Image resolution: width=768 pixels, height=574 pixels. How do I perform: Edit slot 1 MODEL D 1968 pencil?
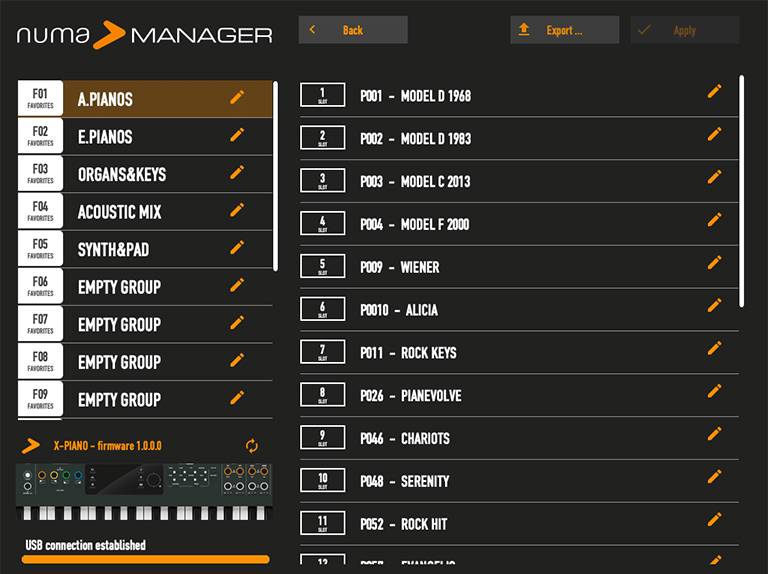pos(715,91)
